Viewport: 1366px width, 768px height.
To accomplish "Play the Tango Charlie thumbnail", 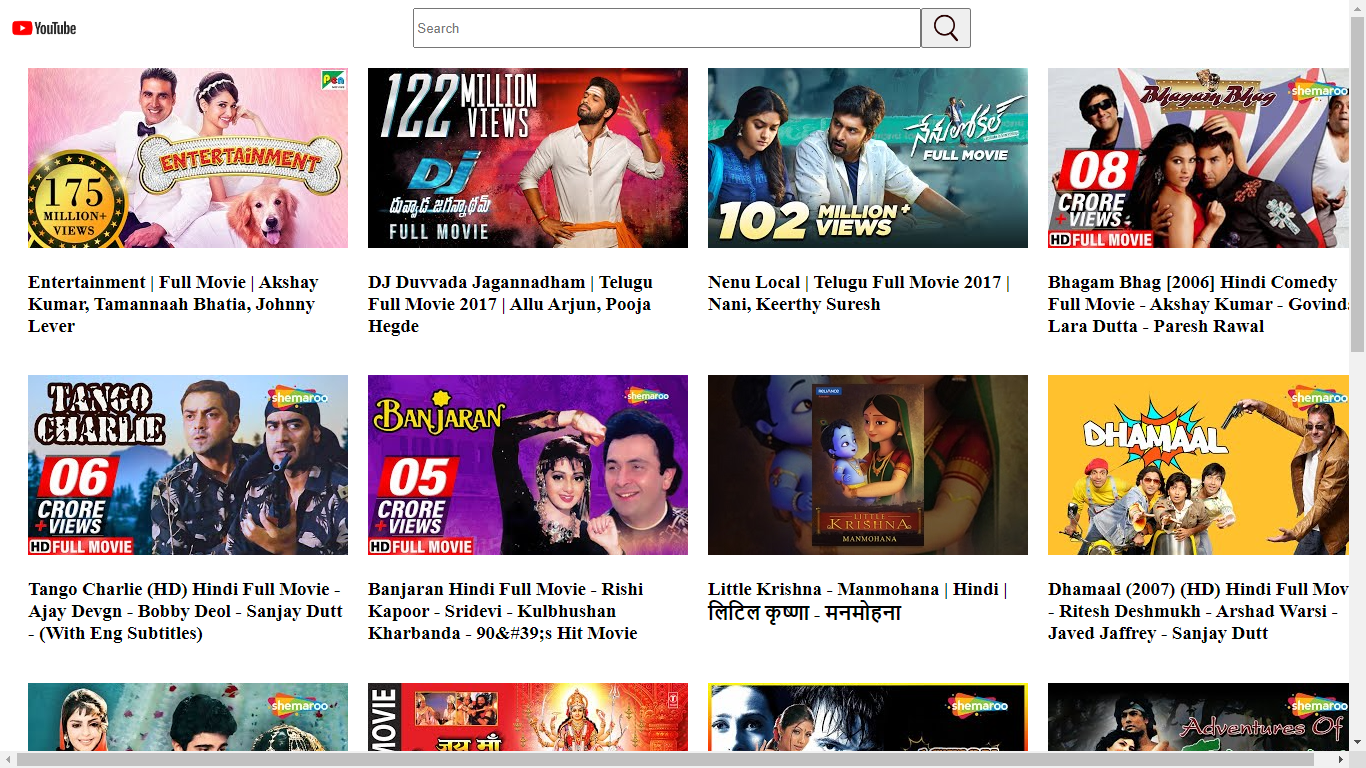I will [x=188, y=465].
